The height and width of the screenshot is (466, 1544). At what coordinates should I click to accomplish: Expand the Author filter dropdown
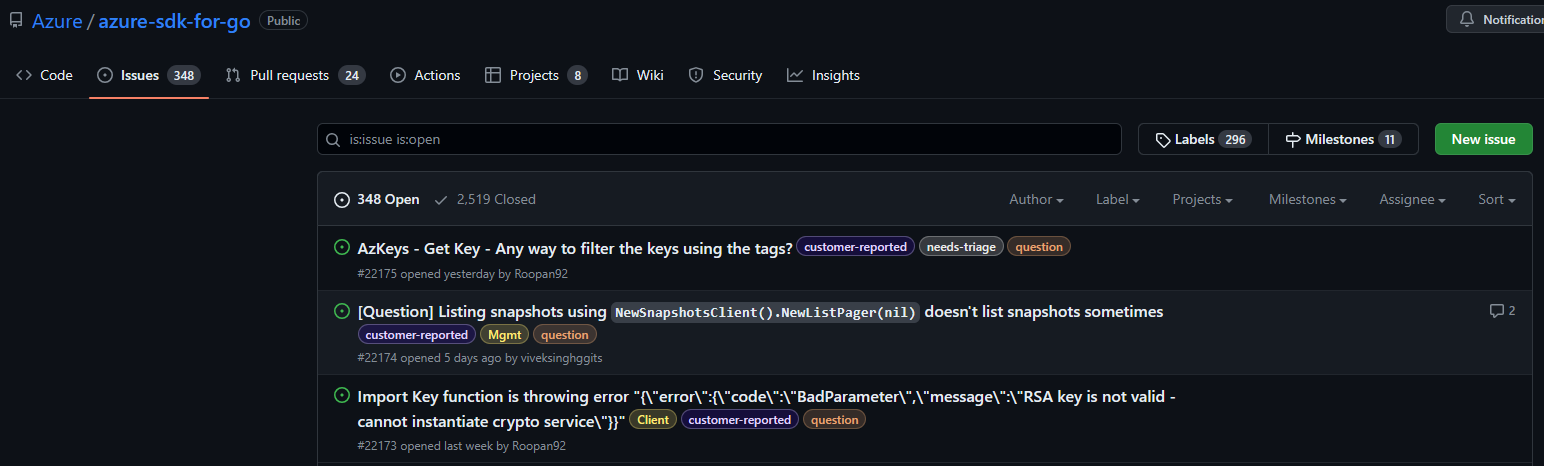[1036, 199]
